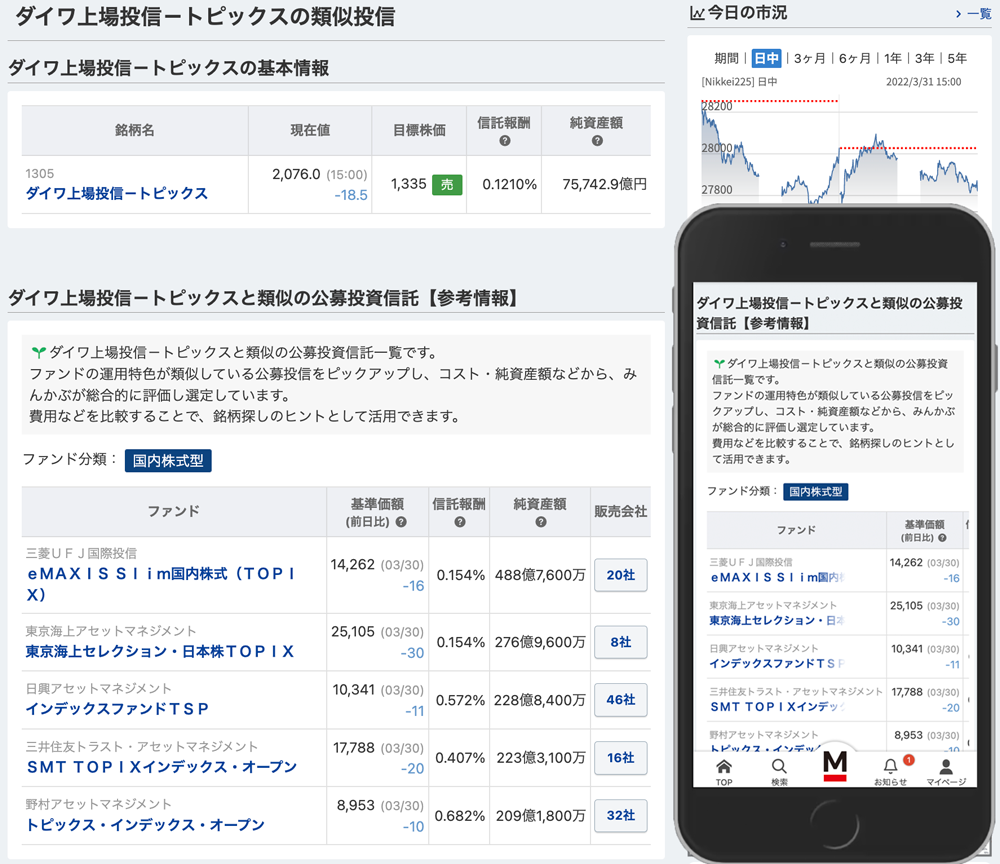The width and height of the screenshot is (1000, 864).
Task: Click the help icon under 信託報酬 in the basic info table
Action: [x=504, y=141]
